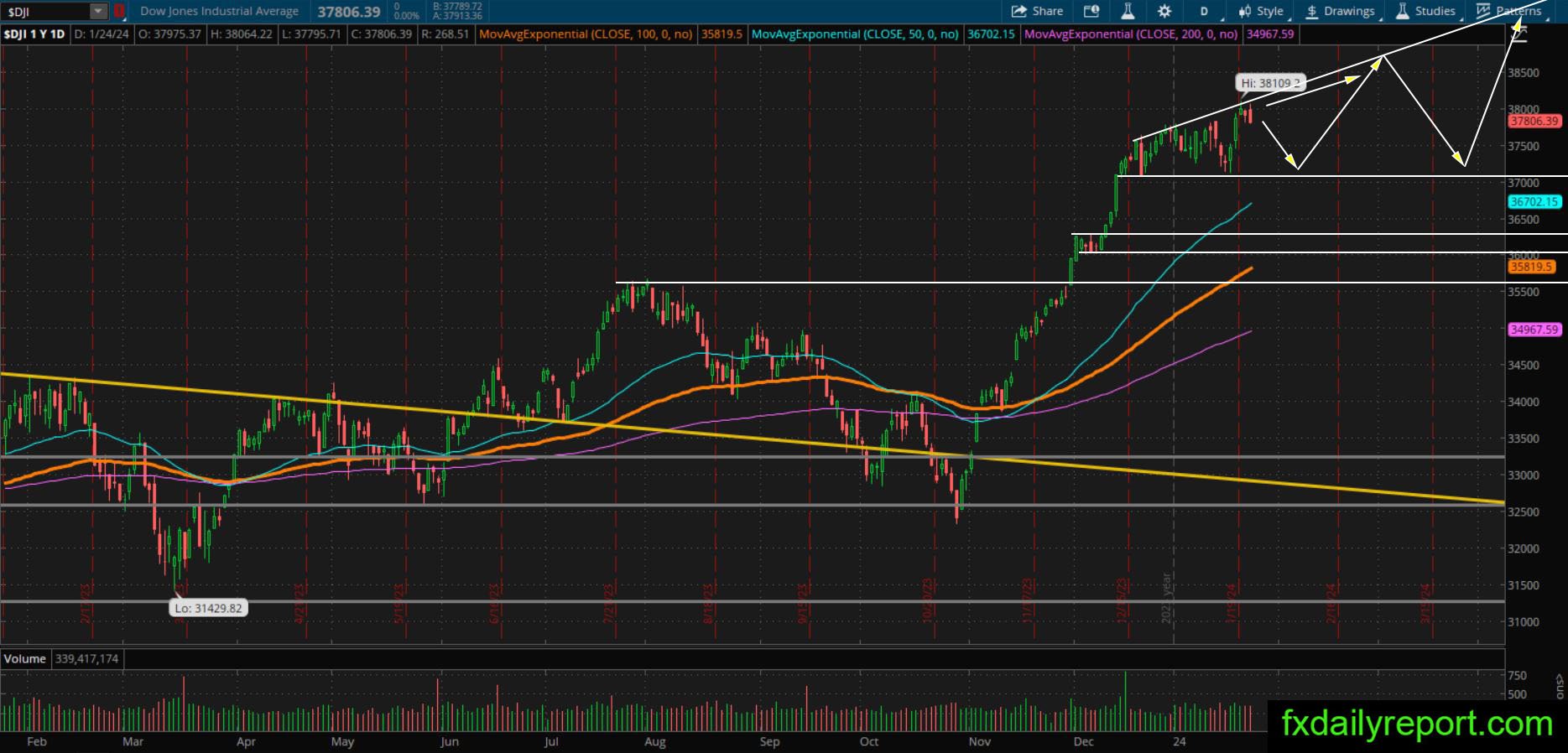Image resolution: width=1568 pixels, height=753 pixels.
Task: Click the 36702.15 value in studies header
Action: pos(991,34)
